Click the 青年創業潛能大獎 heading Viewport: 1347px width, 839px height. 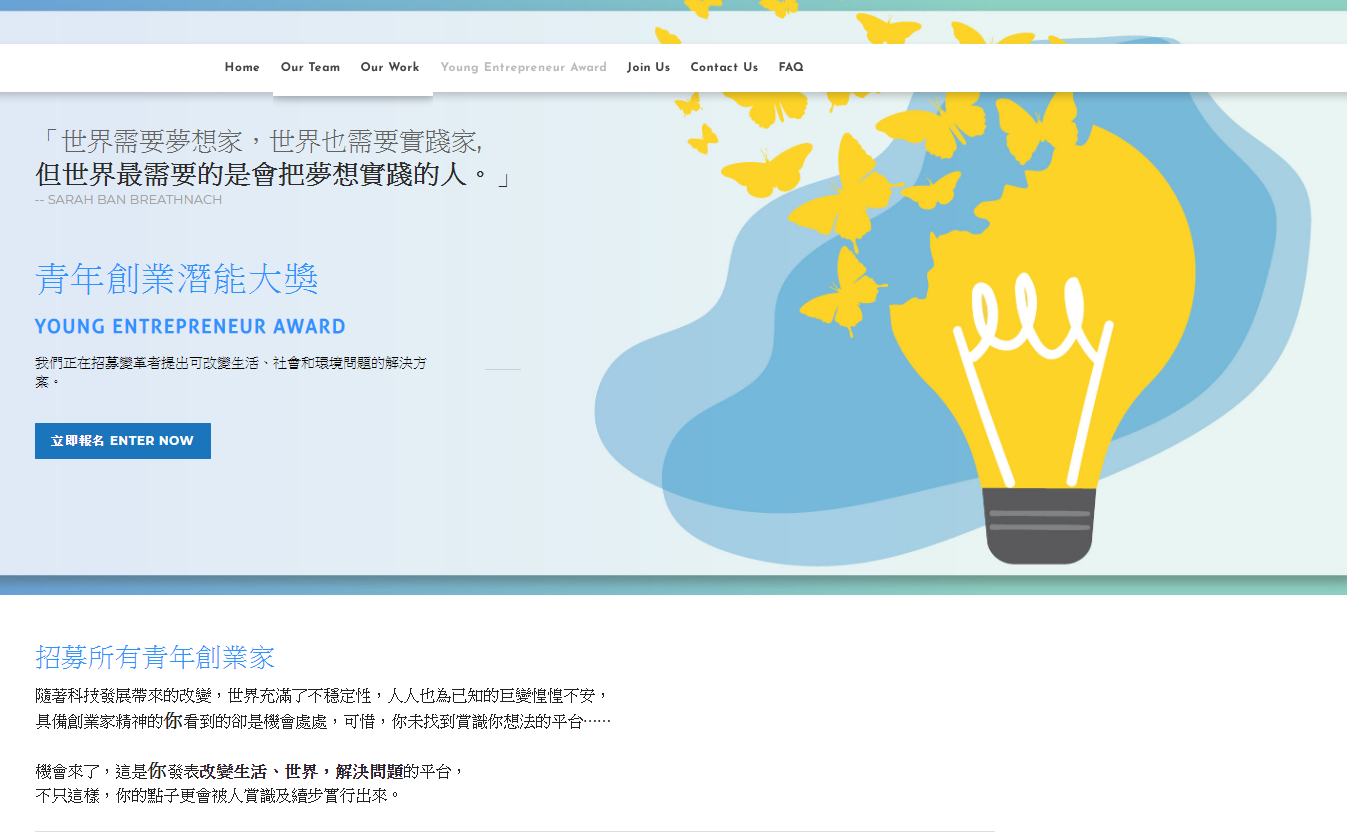click(177, 280)
